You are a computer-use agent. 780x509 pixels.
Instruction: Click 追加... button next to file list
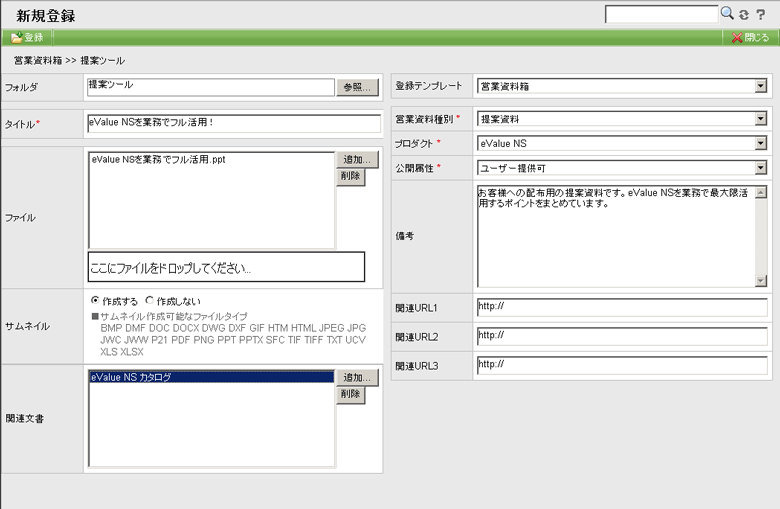tap(357, 160)
